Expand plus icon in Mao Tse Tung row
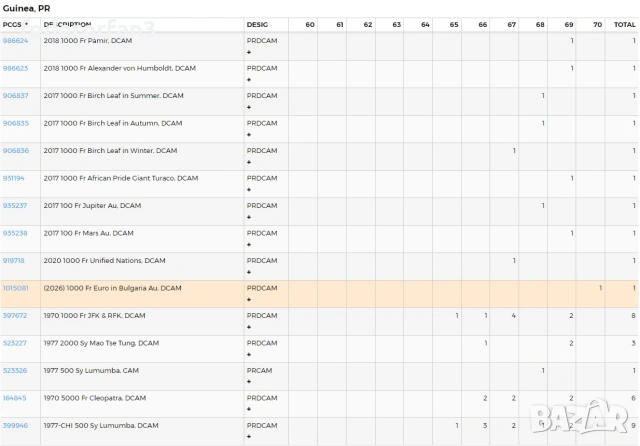 point(249,355)
